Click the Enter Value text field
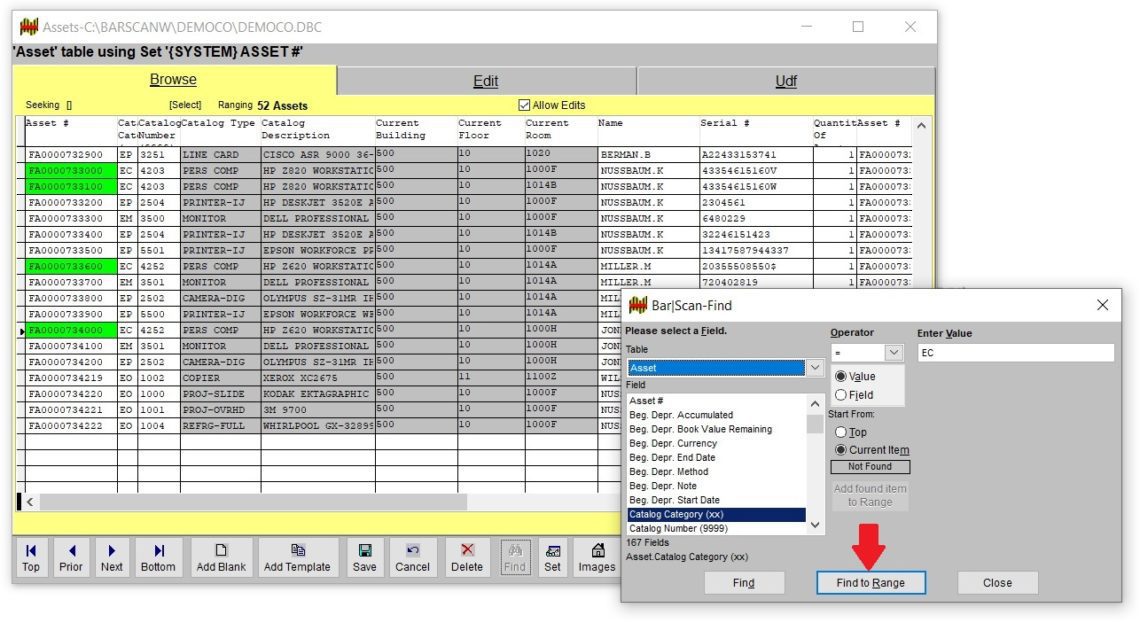 coord(1014,353)
